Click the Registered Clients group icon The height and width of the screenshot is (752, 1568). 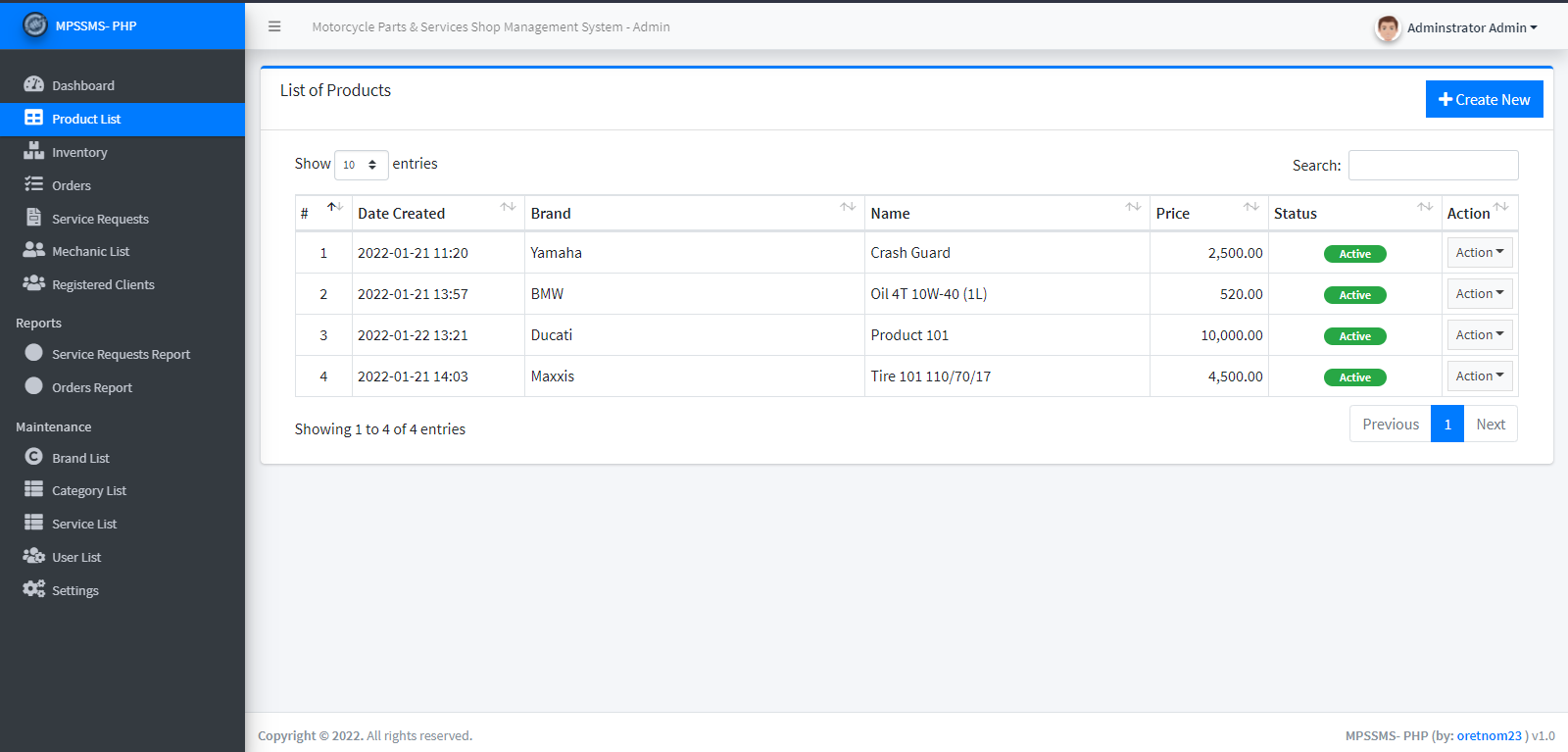point(33,283)
